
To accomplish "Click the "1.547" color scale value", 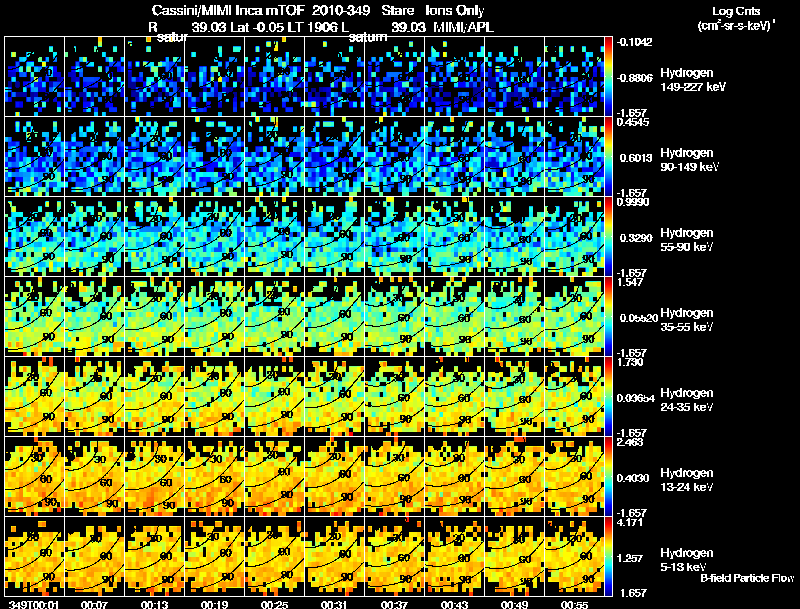I will click(x=630, y=282).
